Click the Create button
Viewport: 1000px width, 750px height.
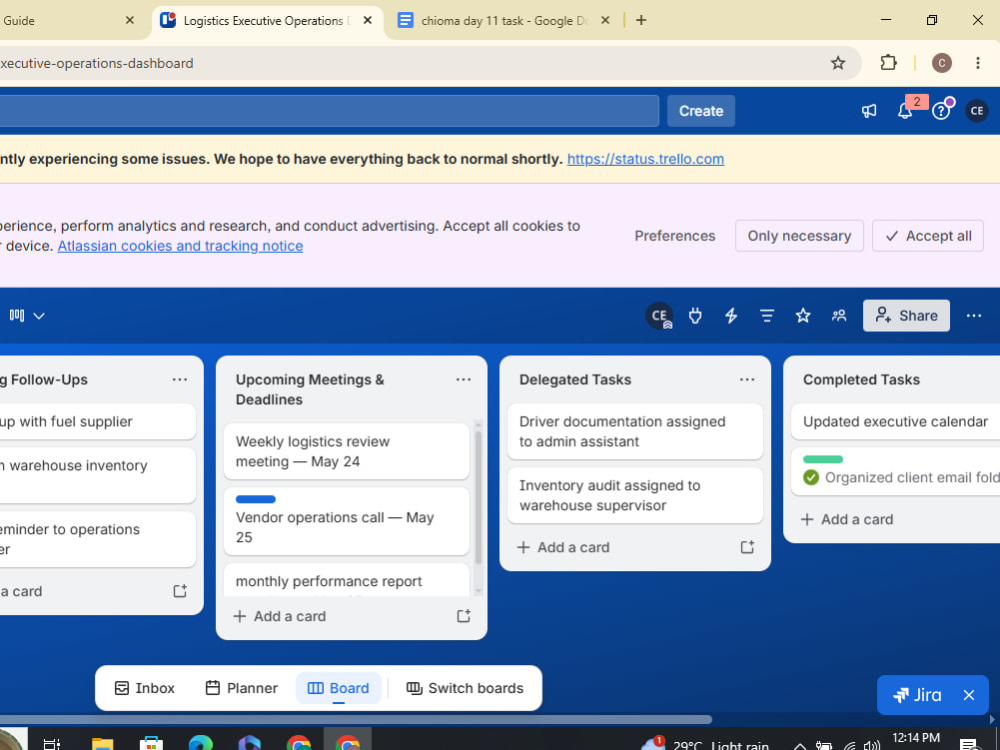(x=701, y=111)
